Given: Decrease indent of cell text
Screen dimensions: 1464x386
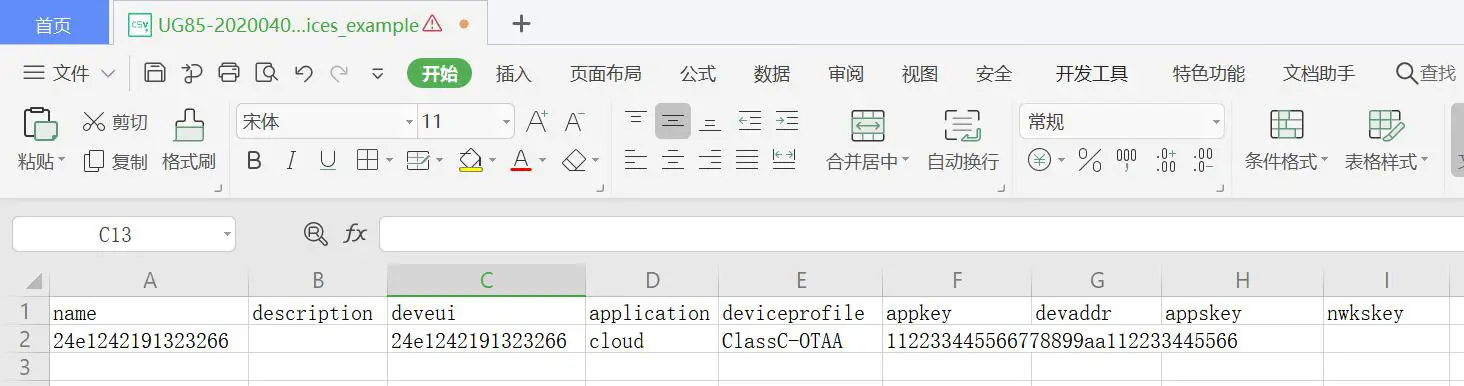Looking at the screenshot, I should click(749, 121).
